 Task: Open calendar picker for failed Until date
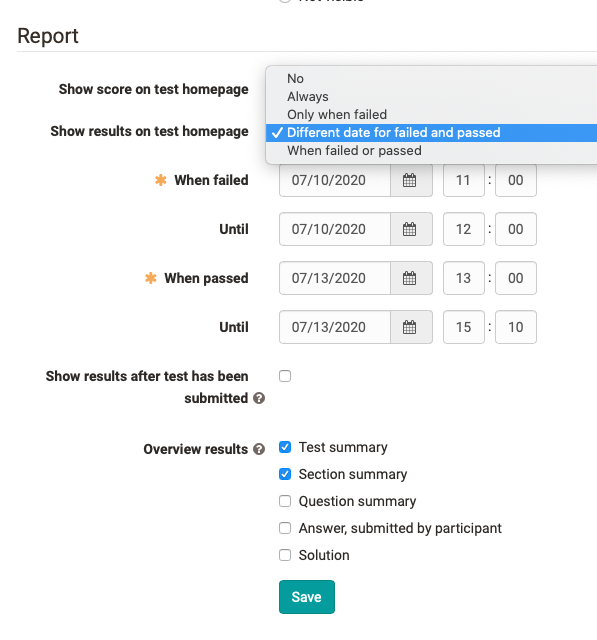click(x=411, y=229)
